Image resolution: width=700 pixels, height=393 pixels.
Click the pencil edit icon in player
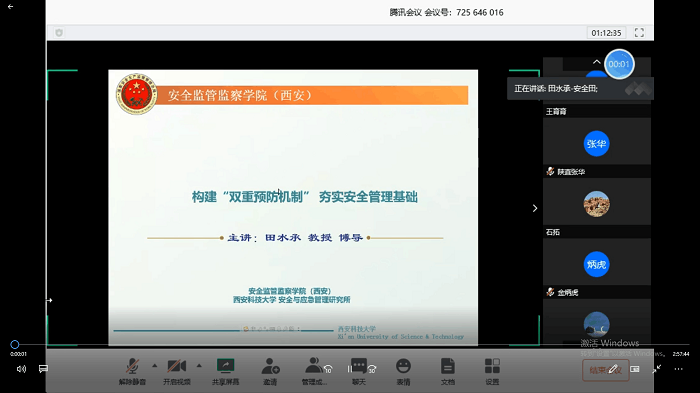[613, 369]
